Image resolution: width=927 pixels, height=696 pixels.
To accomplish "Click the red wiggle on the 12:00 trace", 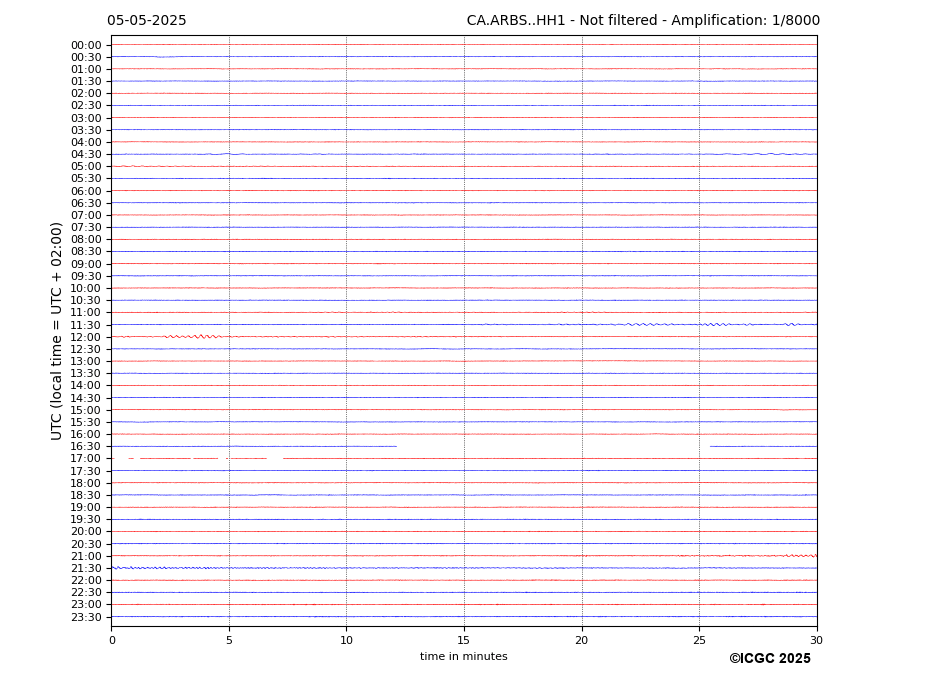I will 193,336.
